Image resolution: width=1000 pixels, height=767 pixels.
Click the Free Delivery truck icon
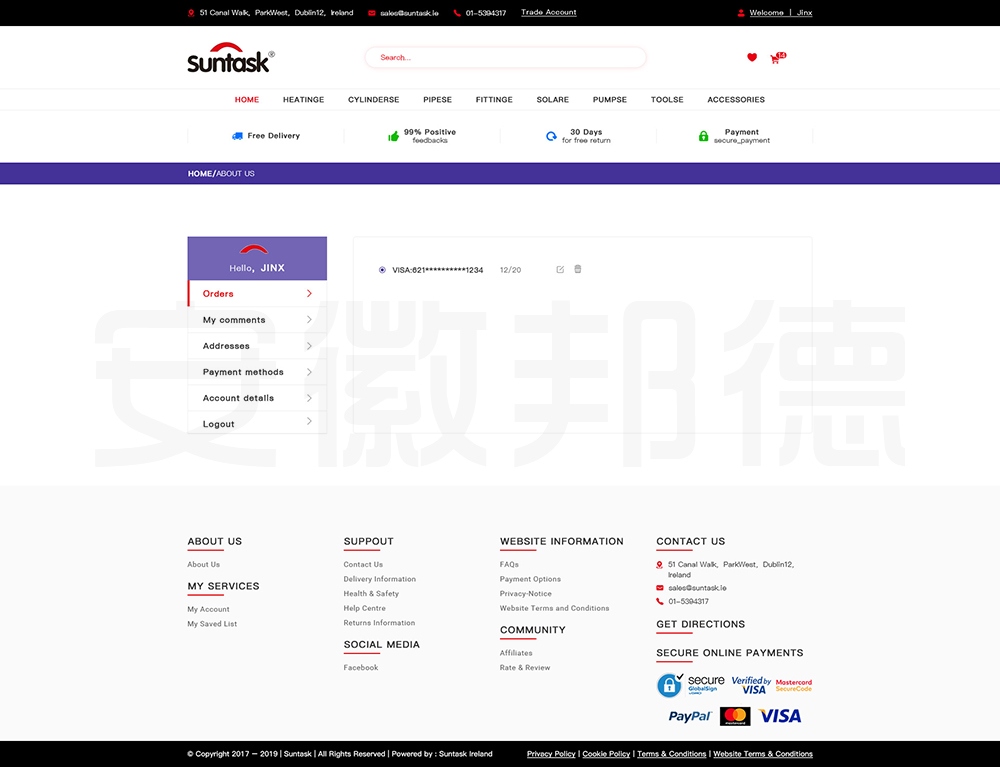coord(237,136)
